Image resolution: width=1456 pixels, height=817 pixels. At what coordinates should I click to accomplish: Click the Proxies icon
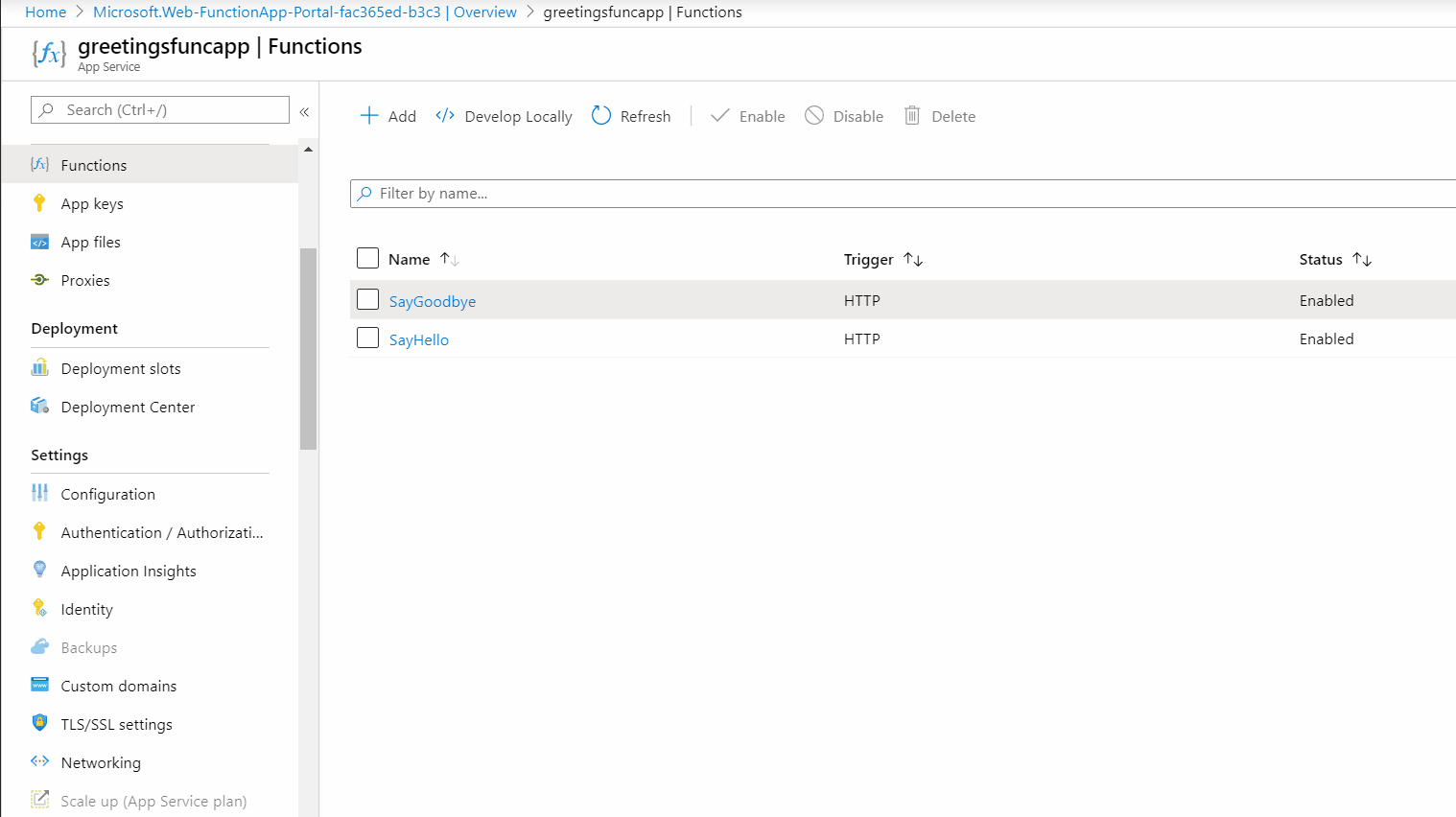click(39, 280)
